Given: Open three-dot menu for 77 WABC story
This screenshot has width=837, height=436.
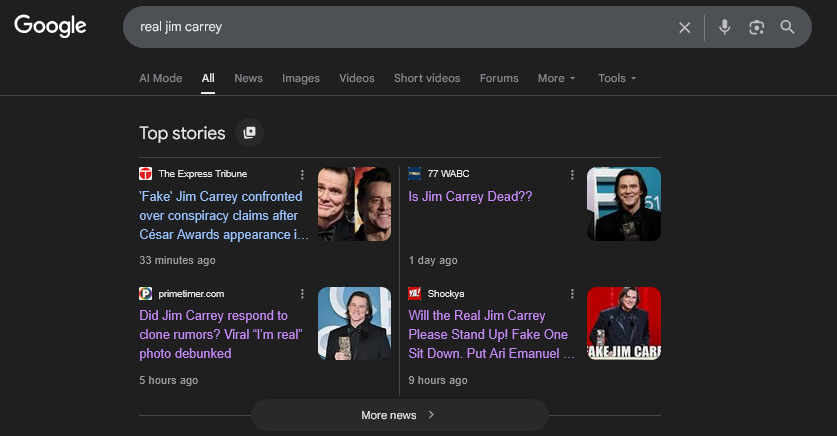Looking at the screenshot, I should tap(572, 174).
